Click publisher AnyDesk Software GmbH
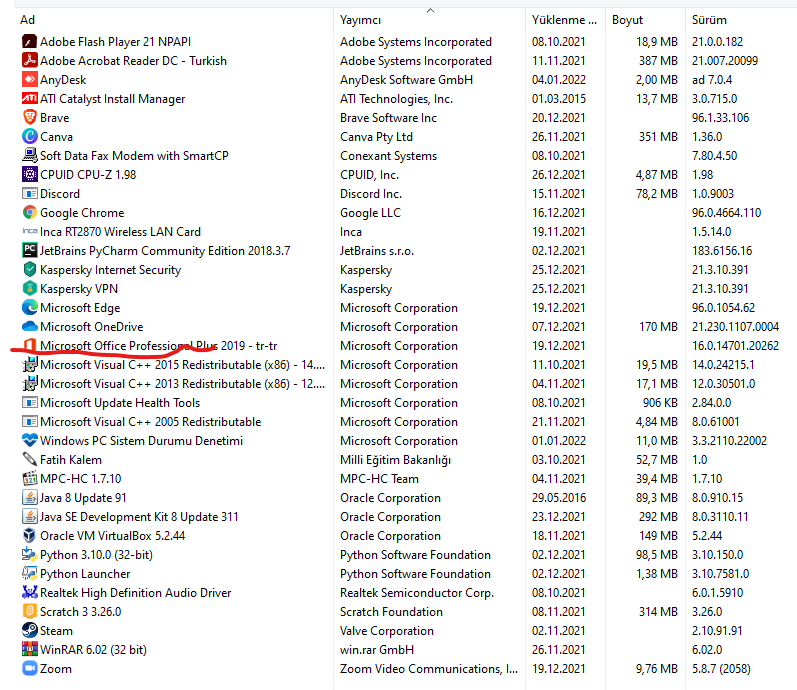Viewport: 797px width, 690px height. tap(406, 80)
